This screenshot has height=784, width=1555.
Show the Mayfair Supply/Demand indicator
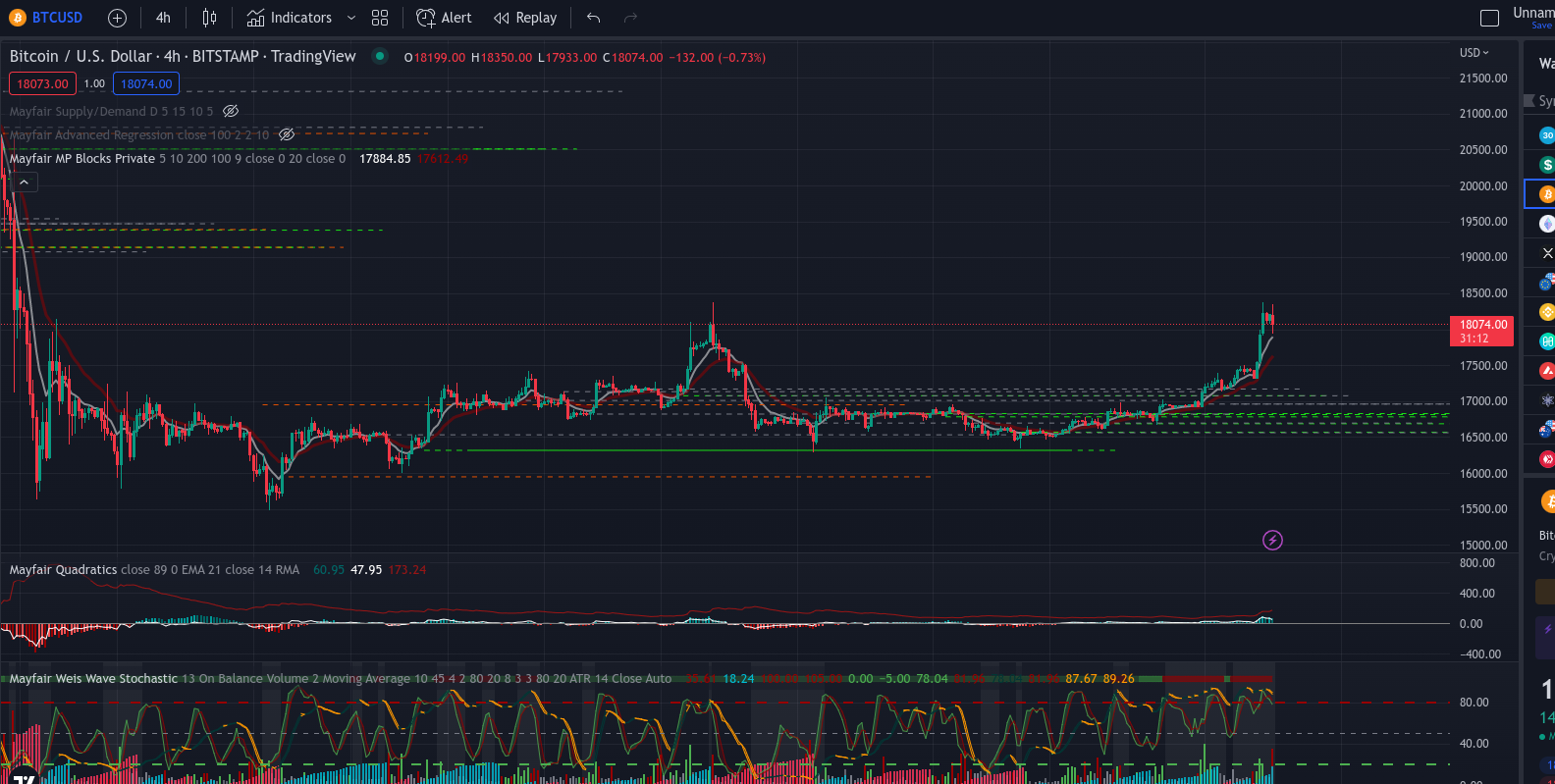click(231, 111)
